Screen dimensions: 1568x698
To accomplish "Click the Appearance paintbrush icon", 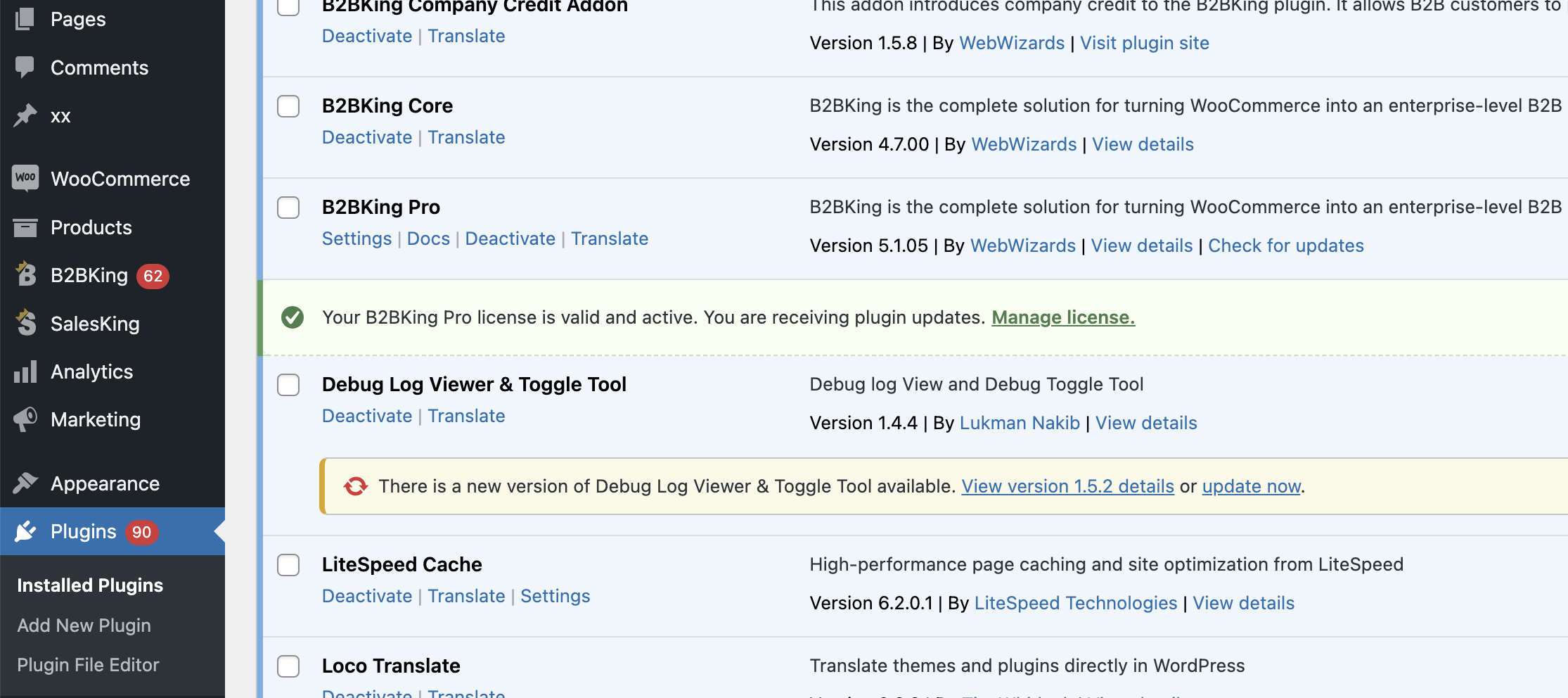I will [x=25, y=483].
